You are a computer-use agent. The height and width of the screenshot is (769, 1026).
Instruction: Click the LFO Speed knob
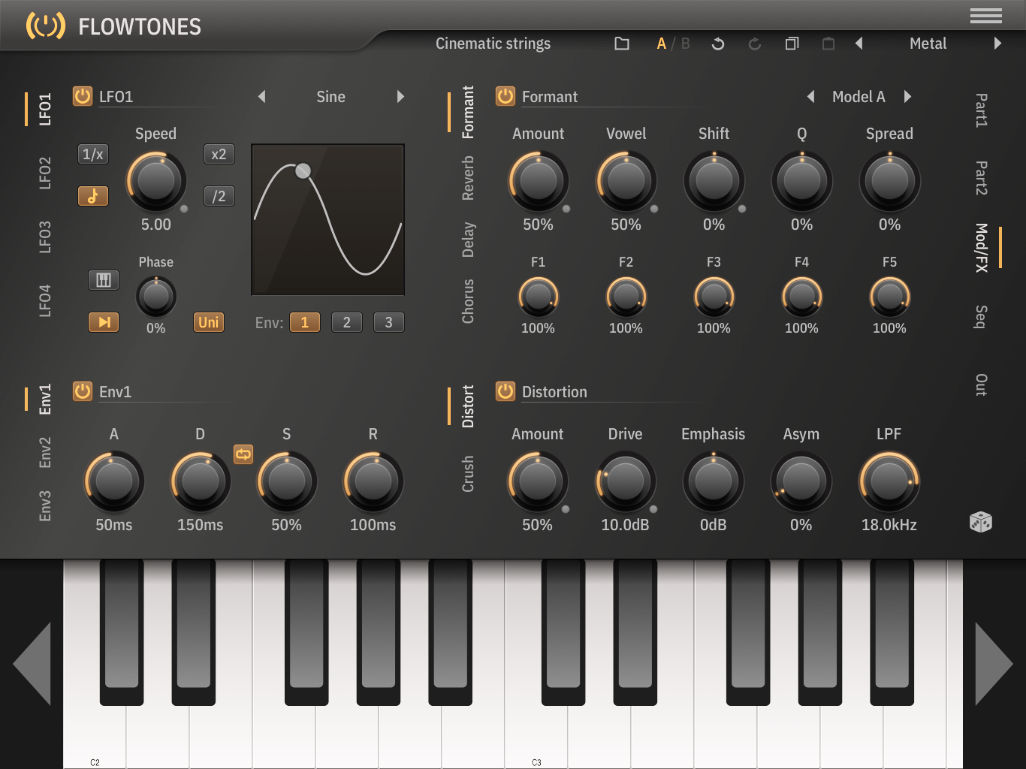pyautogui.click(x=156, y=181)
